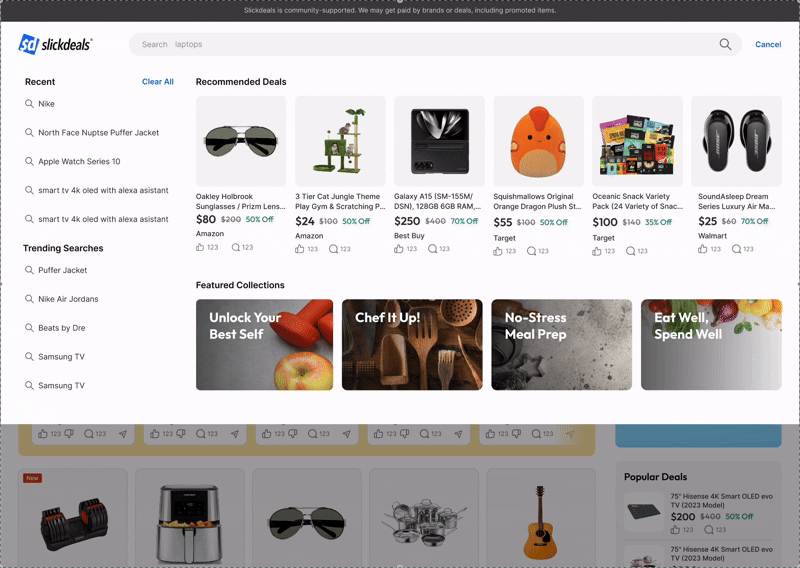Click Best Buy store under Galaxy A15
This screenshot has width=800, height=568.
click(409, 236)
